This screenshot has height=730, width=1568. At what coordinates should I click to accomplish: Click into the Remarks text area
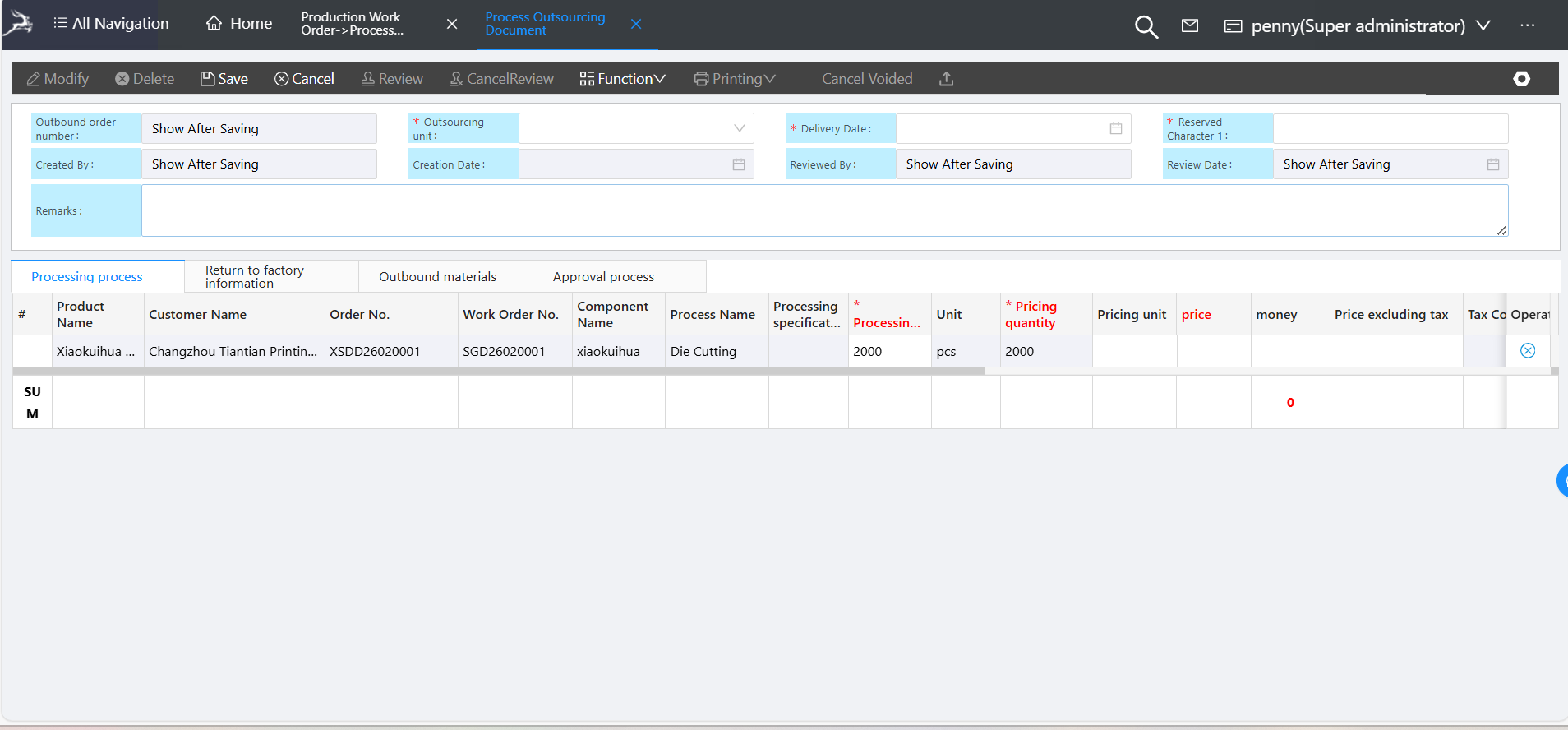coord(823,210)
